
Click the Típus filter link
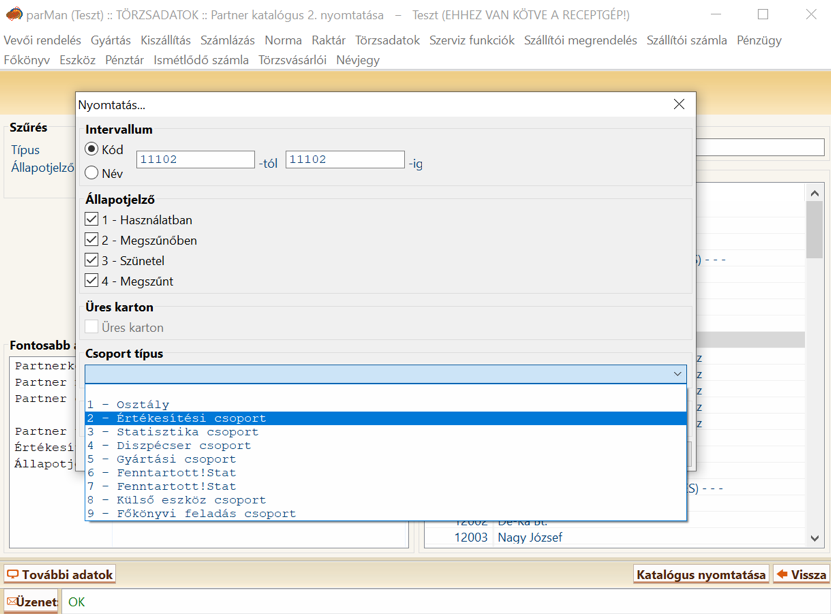click(x=25, y=150)
